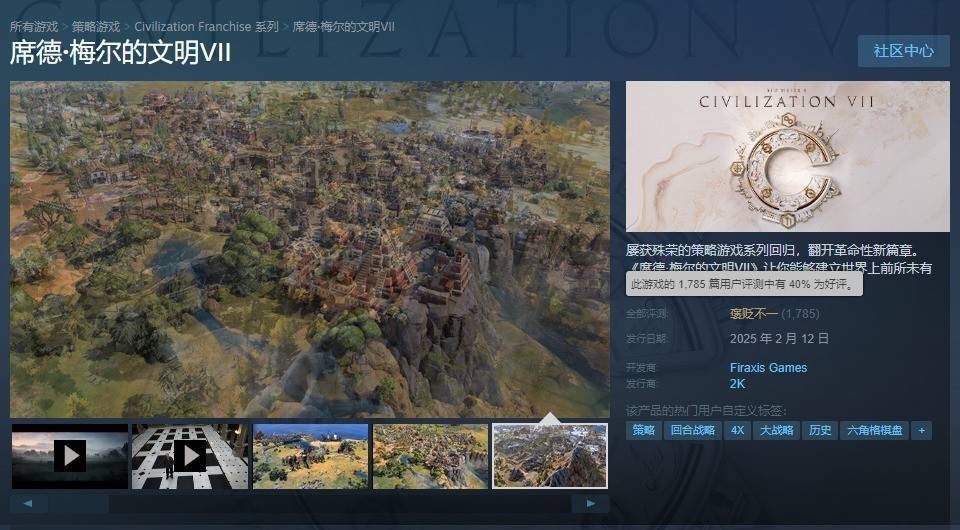Play the first trailer video thumbnail

(70, 456)
